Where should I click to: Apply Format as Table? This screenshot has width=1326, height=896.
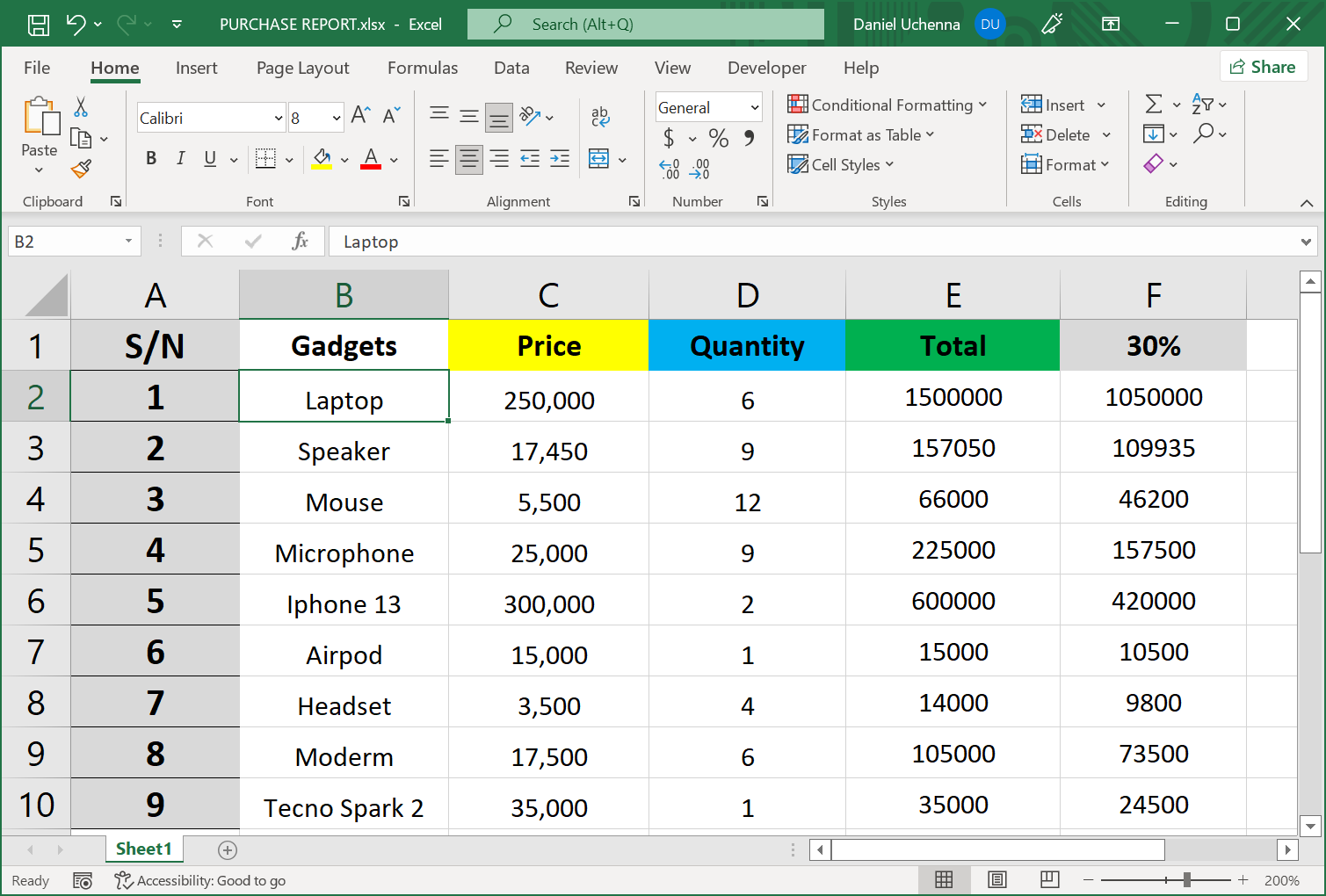tap(861, 134)
